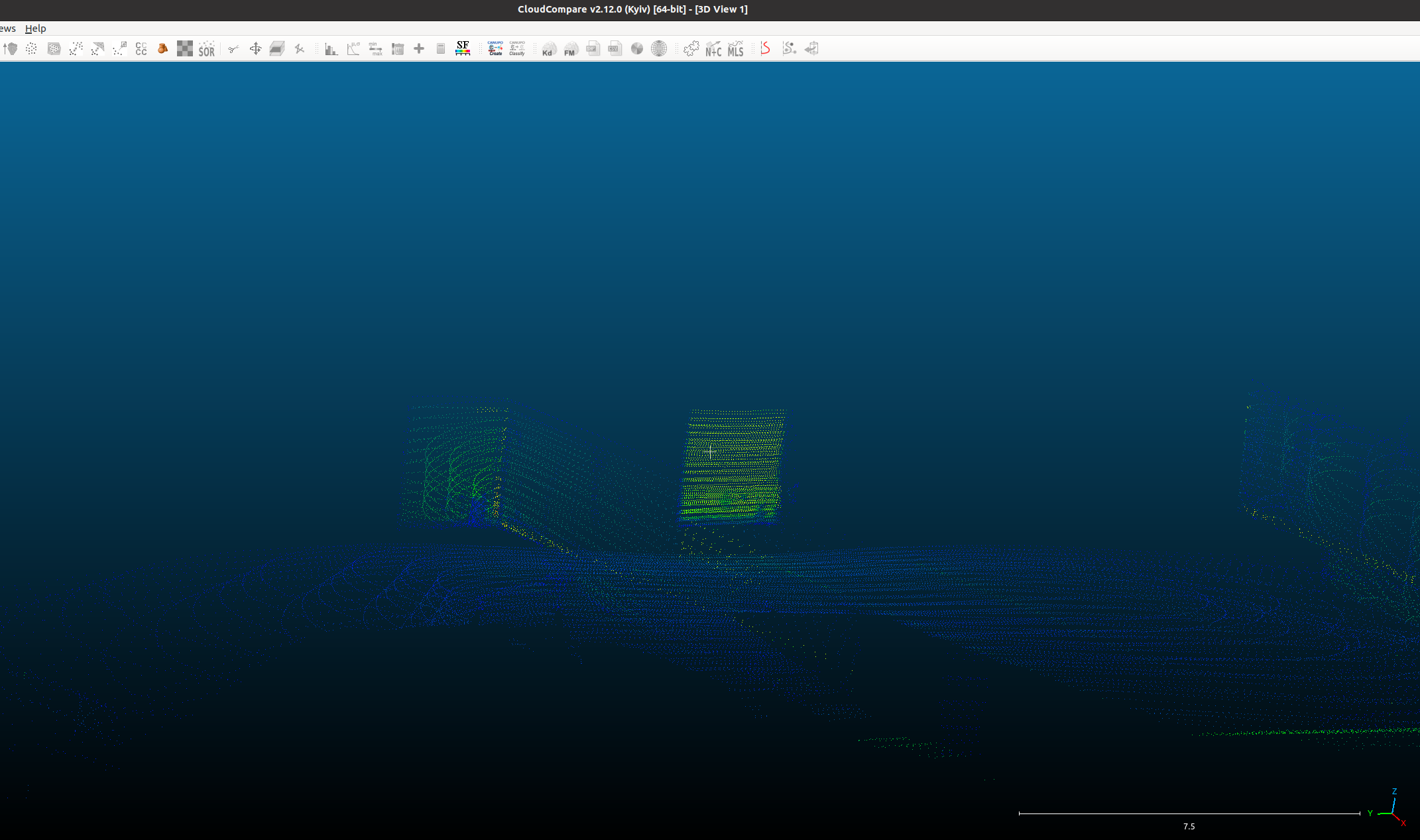This screenshot has width=1420, height=840.
Task: Open the Gaussian filter tool
Action: click(354, 48)
